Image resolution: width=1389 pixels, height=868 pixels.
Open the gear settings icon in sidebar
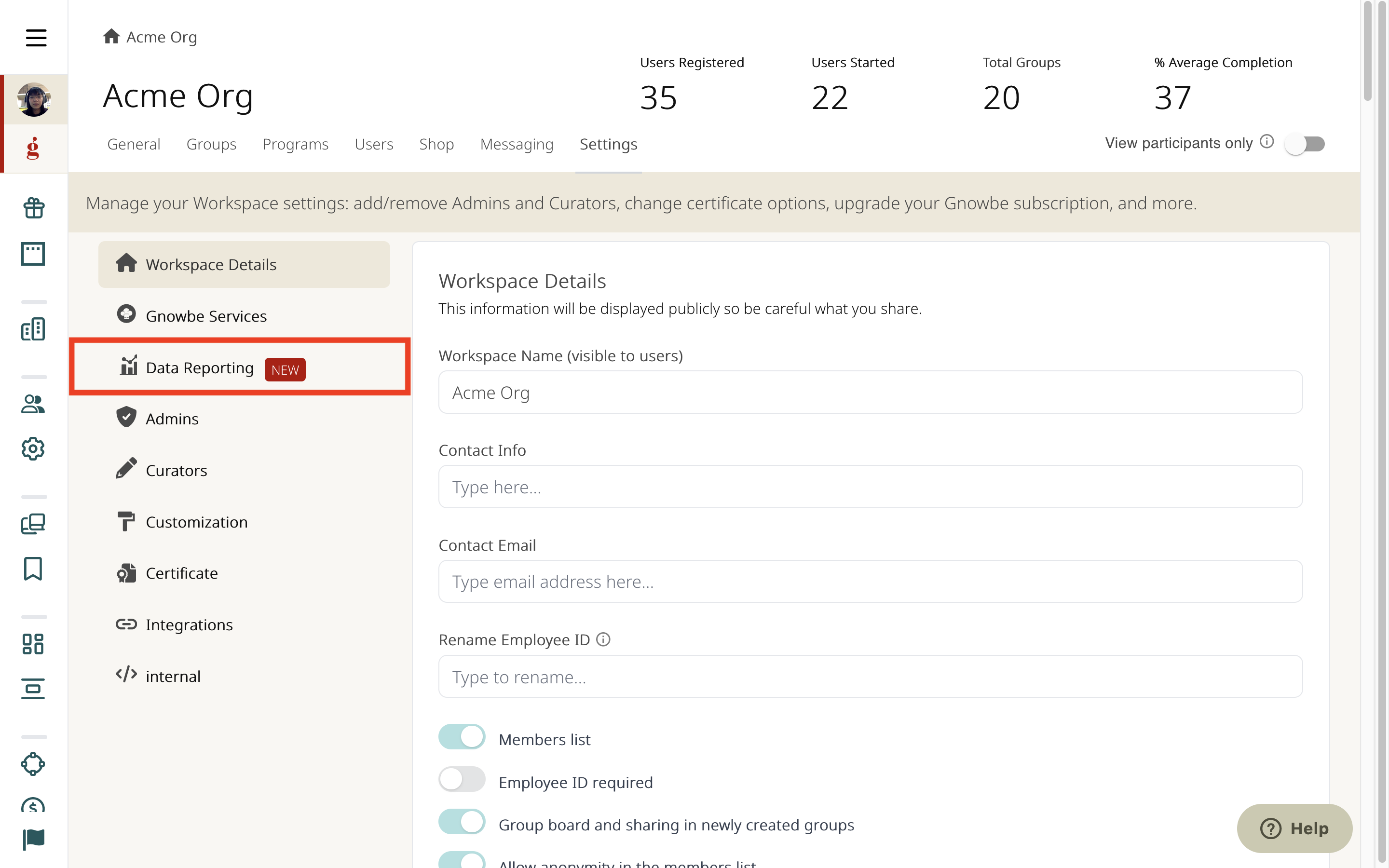[x=33, y=449]
